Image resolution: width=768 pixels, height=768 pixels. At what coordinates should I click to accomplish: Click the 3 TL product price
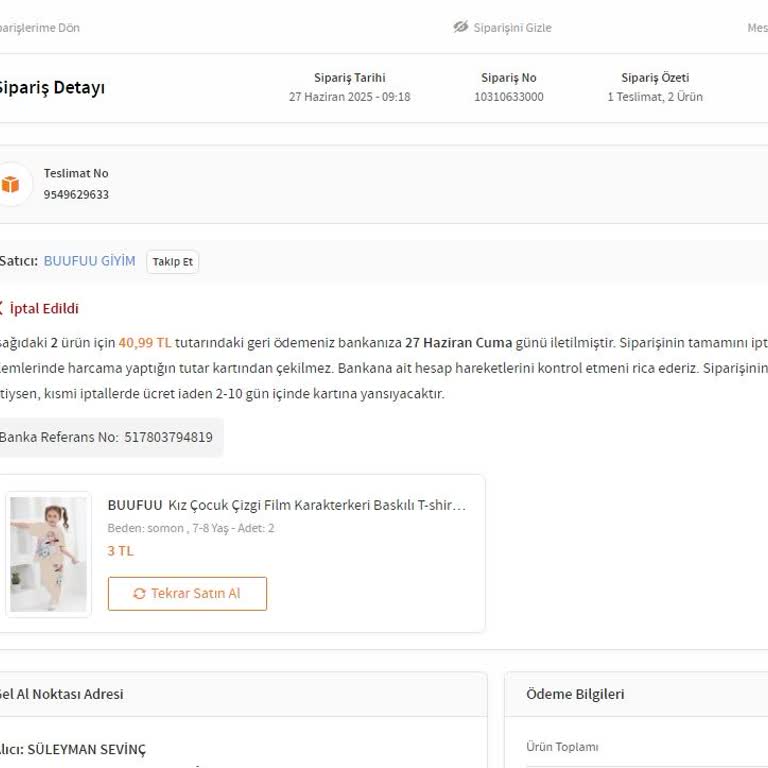click(x=120, y=551)
